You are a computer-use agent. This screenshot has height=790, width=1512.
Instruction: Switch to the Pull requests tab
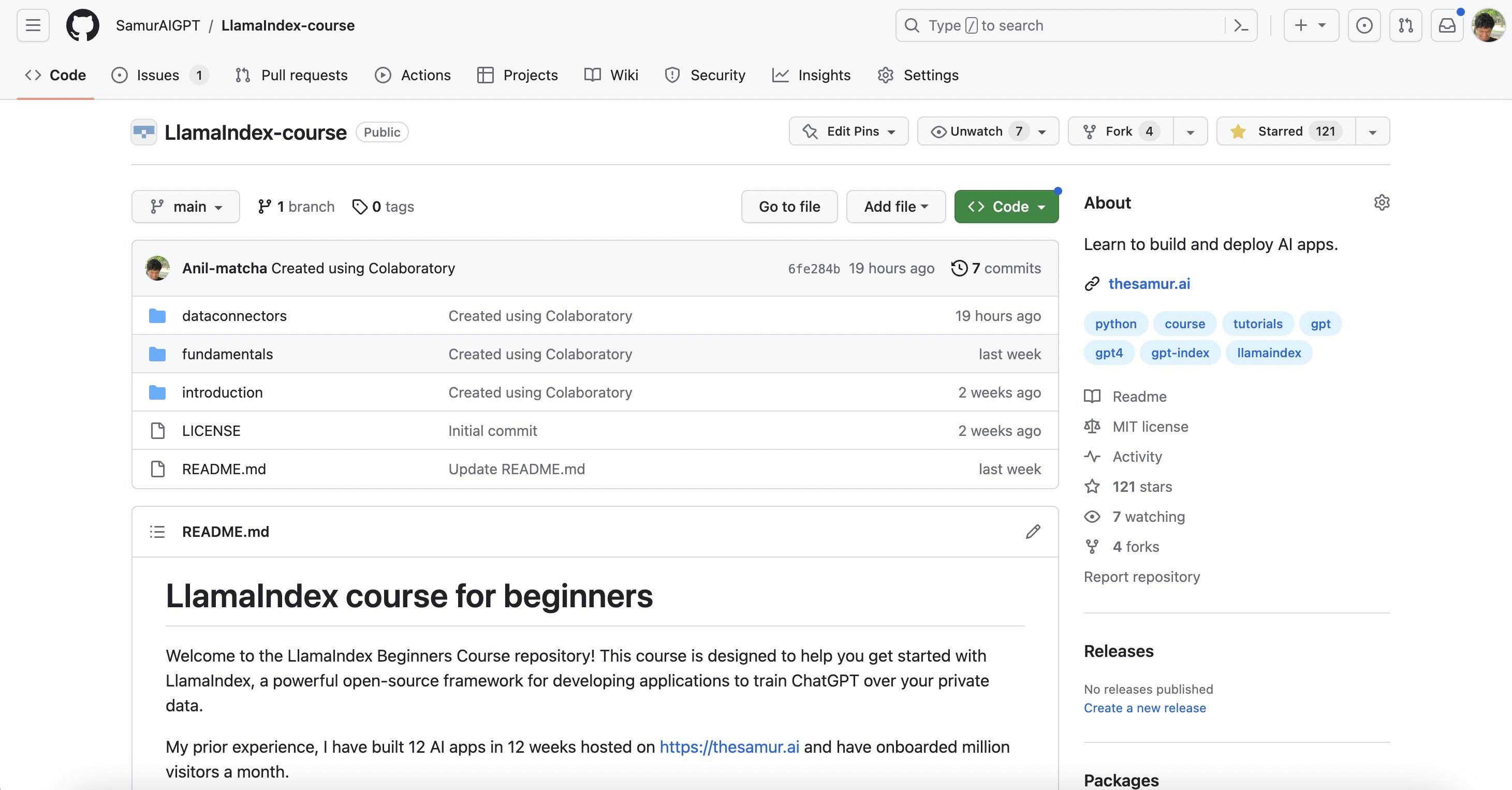pyautogui.click(x=291, y=75)
